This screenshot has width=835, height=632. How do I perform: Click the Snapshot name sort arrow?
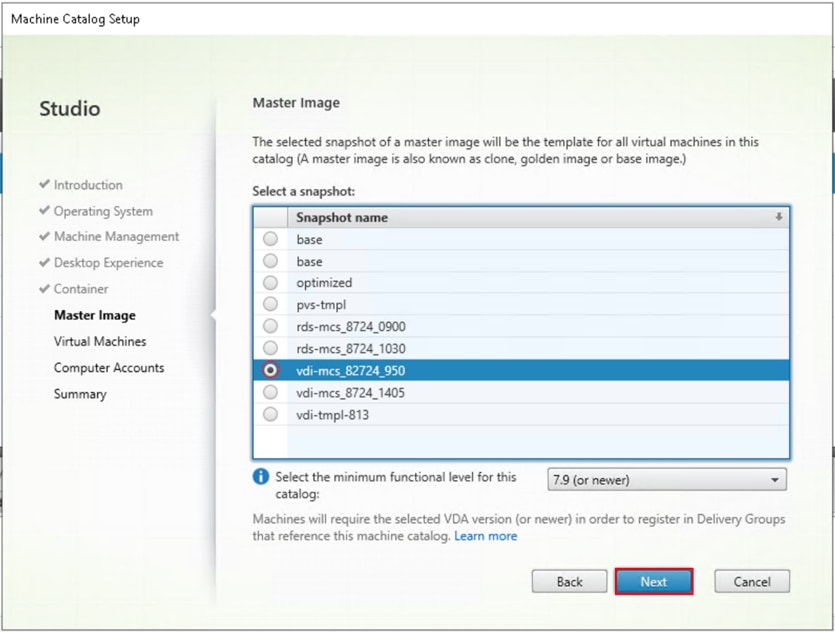(779, 217)
